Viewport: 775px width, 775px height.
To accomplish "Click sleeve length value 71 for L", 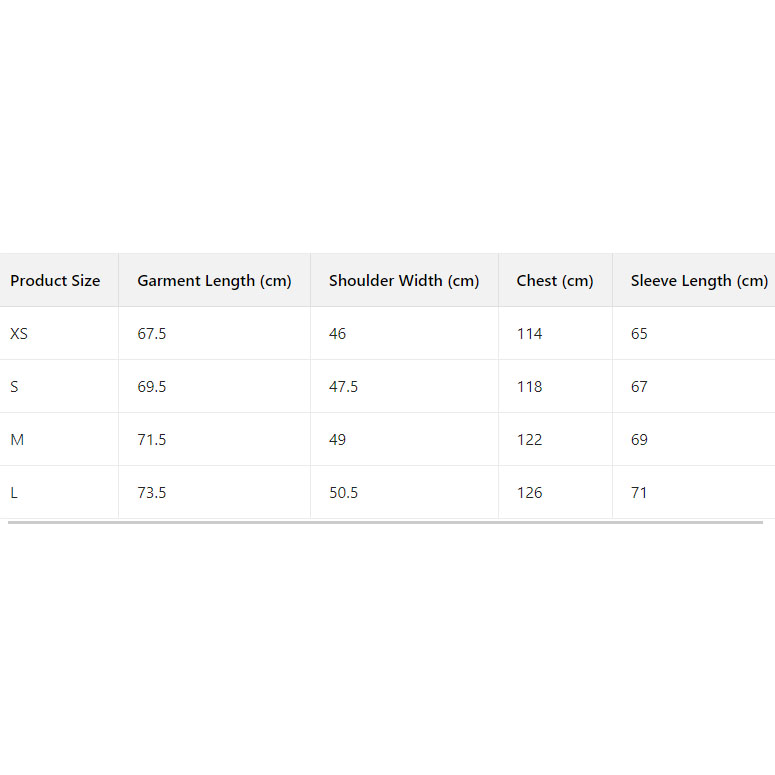I will pyautogui.click(x=639, y=493).
